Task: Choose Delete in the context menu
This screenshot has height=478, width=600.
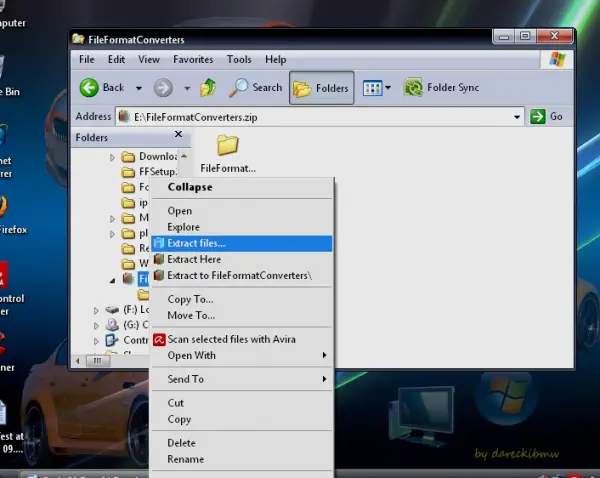Action: [241, 443]
